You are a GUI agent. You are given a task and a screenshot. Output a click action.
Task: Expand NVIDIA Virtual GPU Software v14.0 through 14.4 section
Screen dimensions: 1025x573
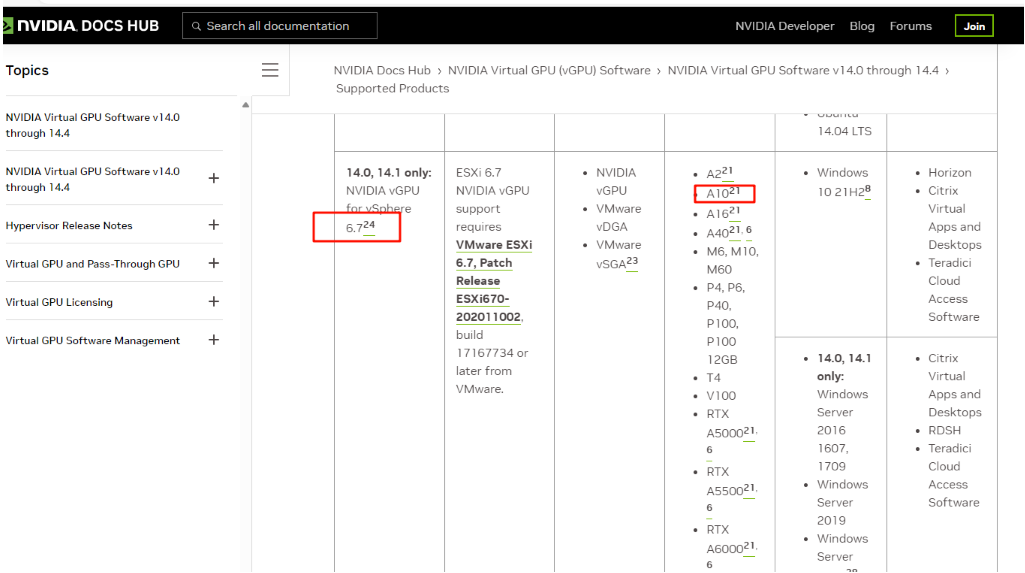pyautogui.click(x=214, y=178)
